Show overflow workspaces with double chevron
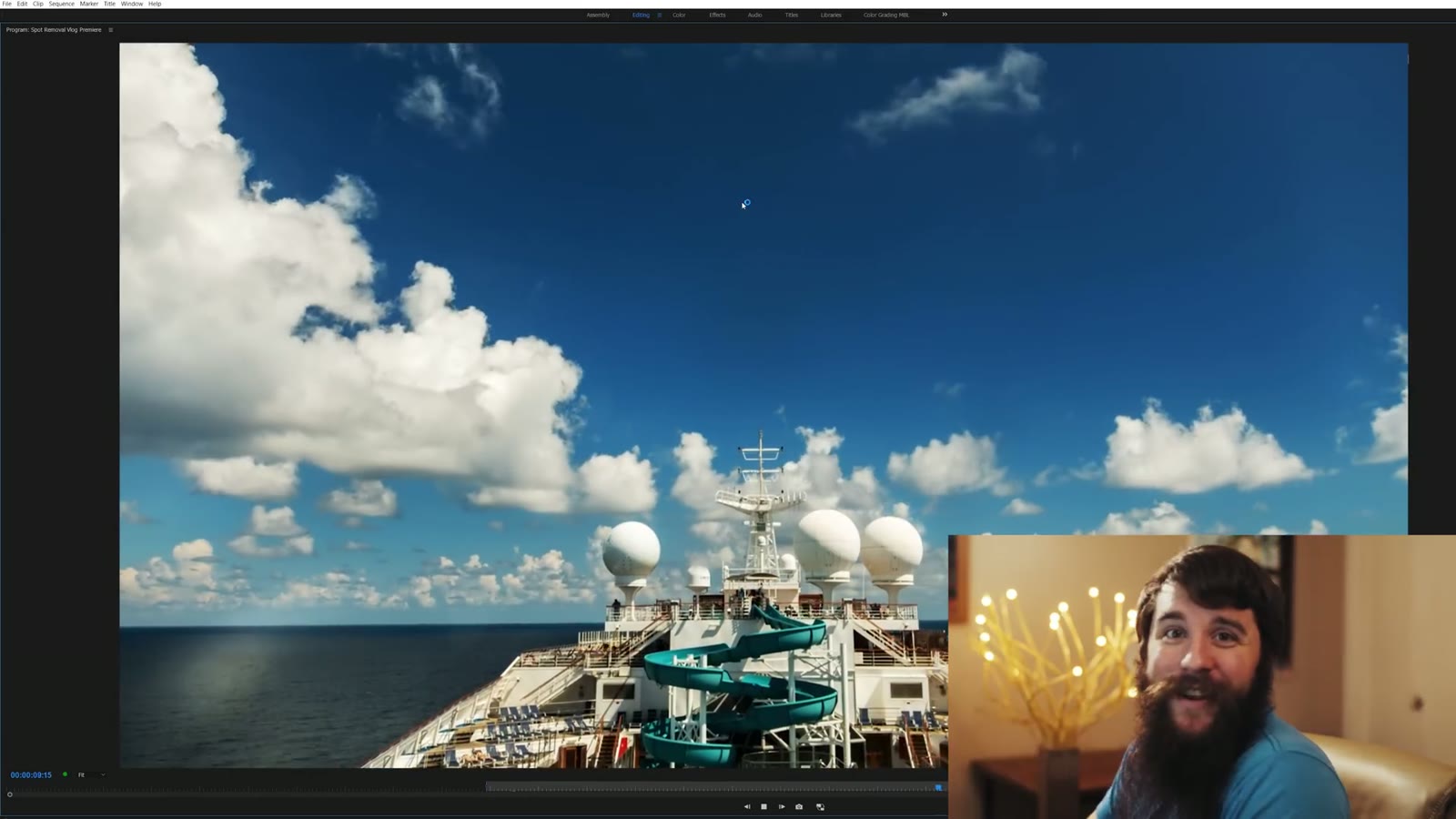 click(x=945, y=15)
